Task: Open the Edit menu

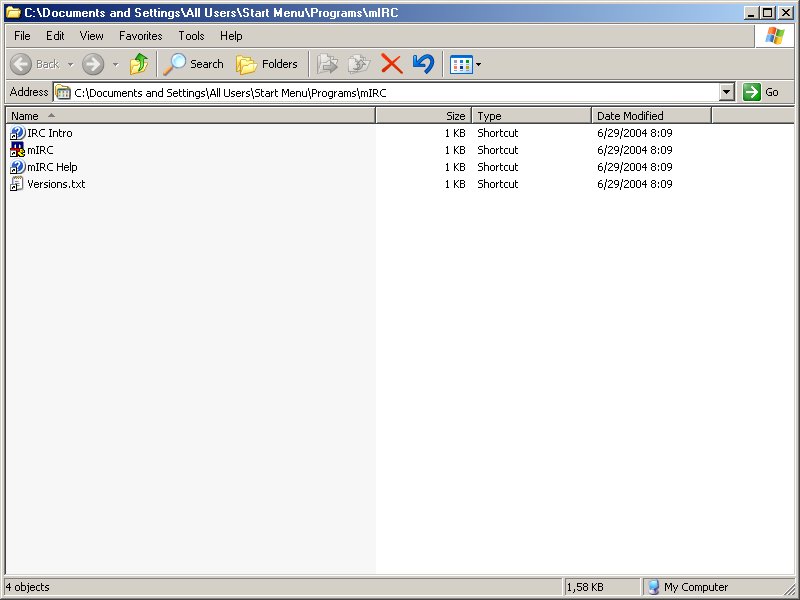Action: coord(55,36)
